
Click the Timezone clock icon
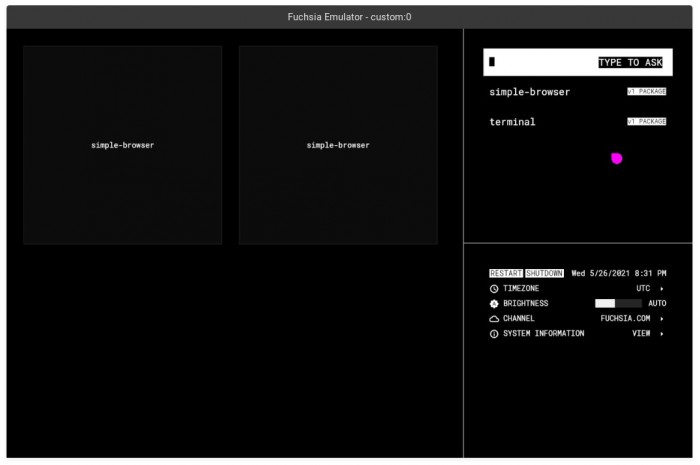(x=494, y=288)
